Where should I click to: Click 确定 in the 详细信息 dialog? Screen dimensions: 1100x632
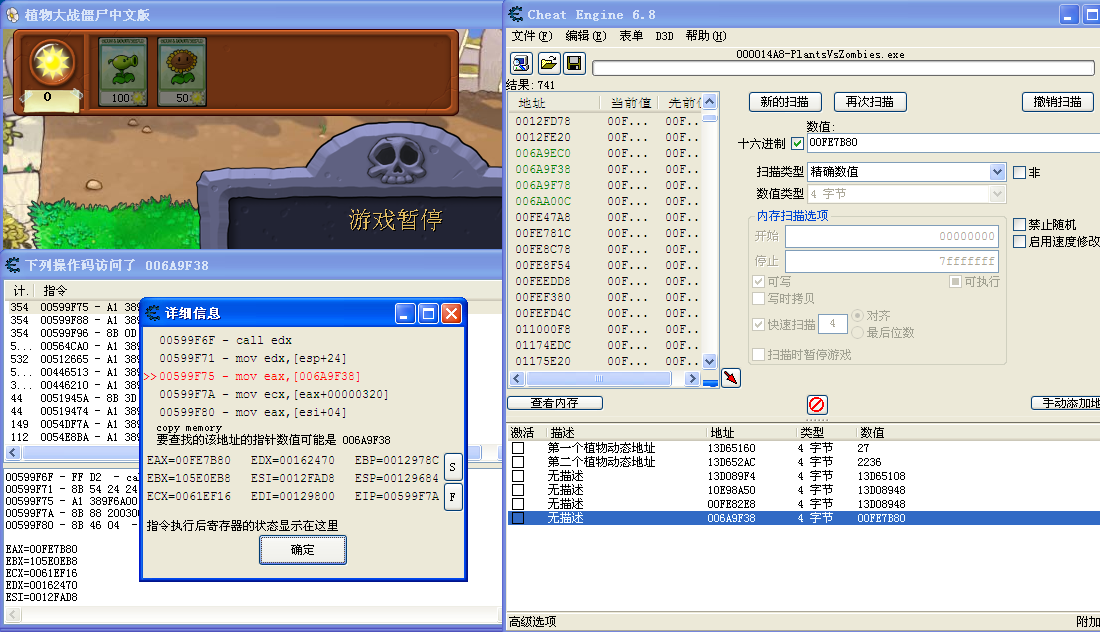tap(302, 550)
